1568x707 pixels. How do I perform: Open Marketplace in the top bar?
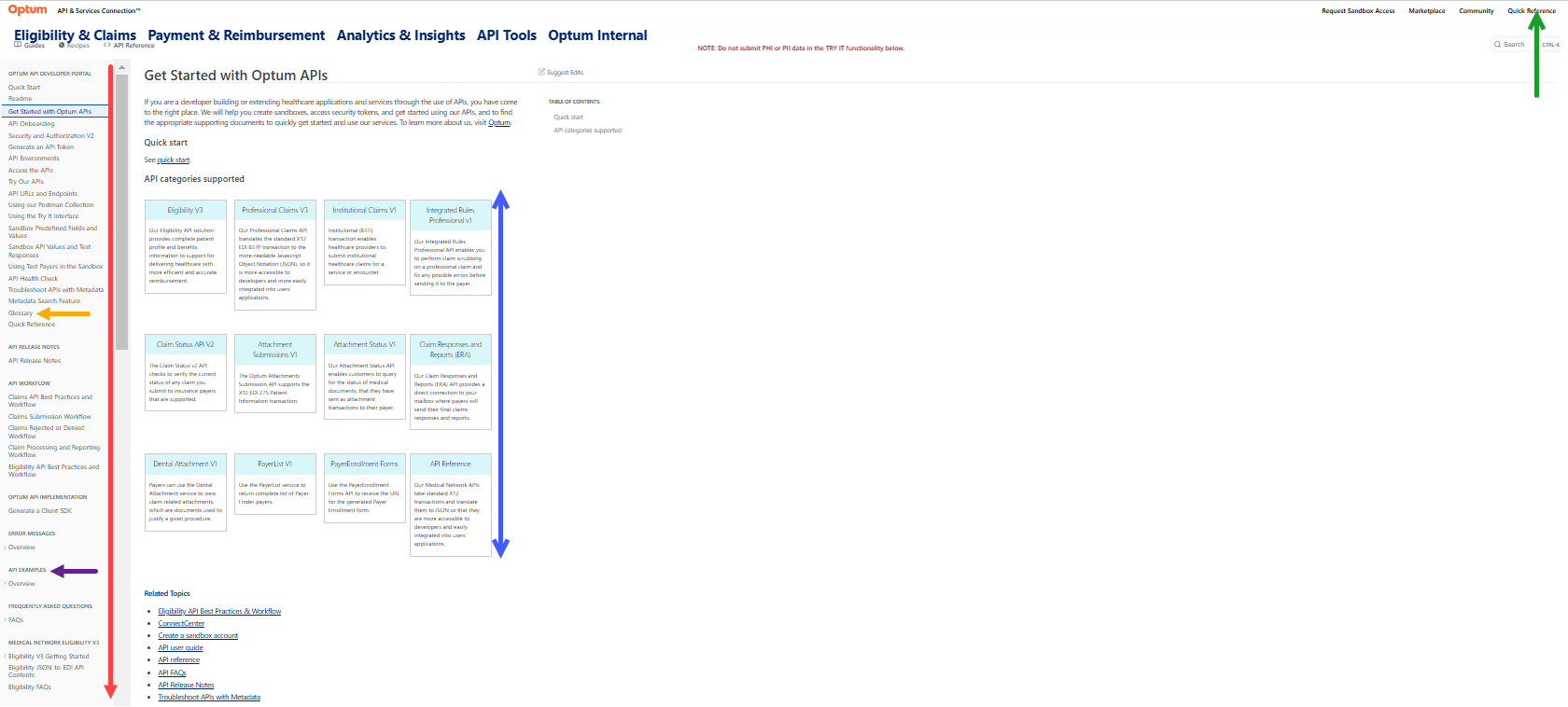click(1427, 11)
